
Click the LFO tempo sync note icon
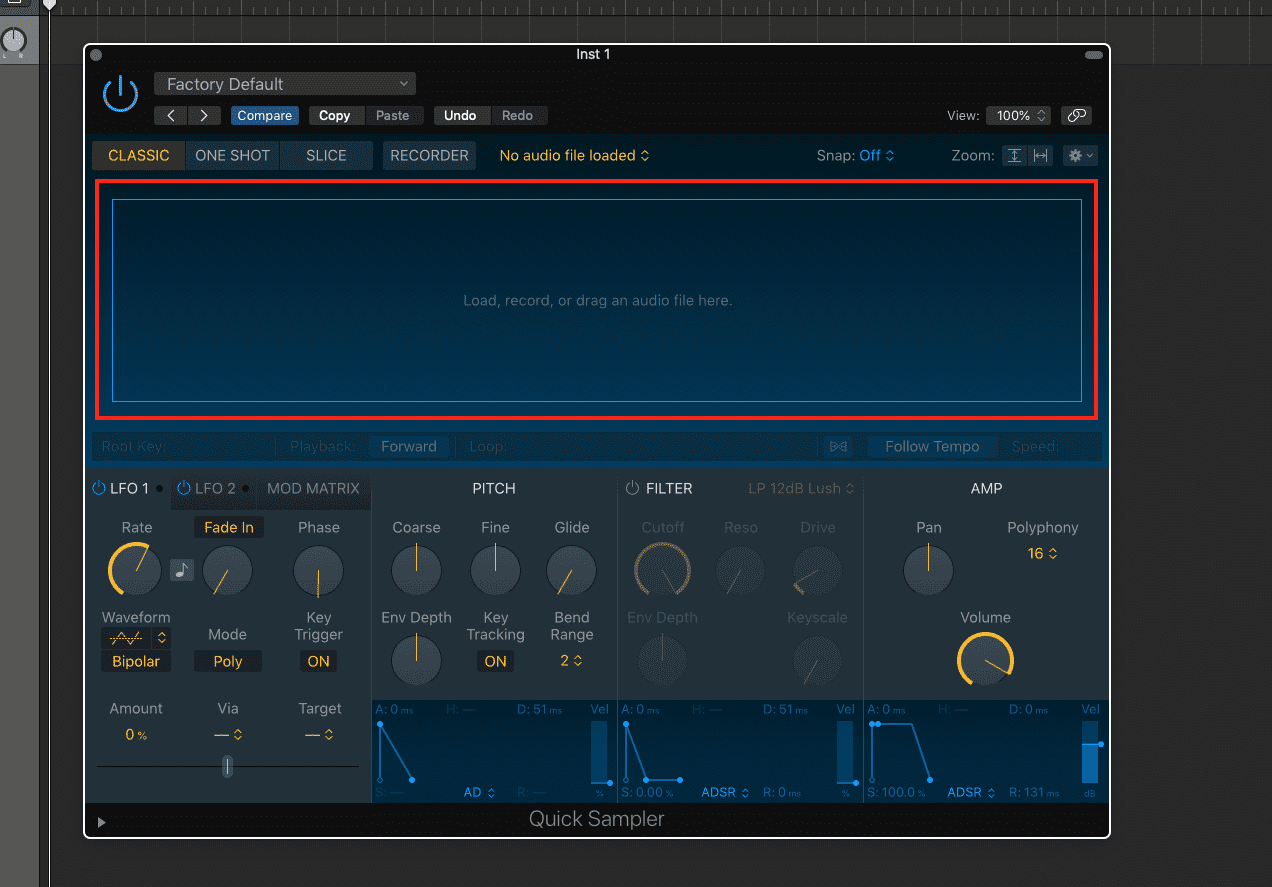coord(181,570)
